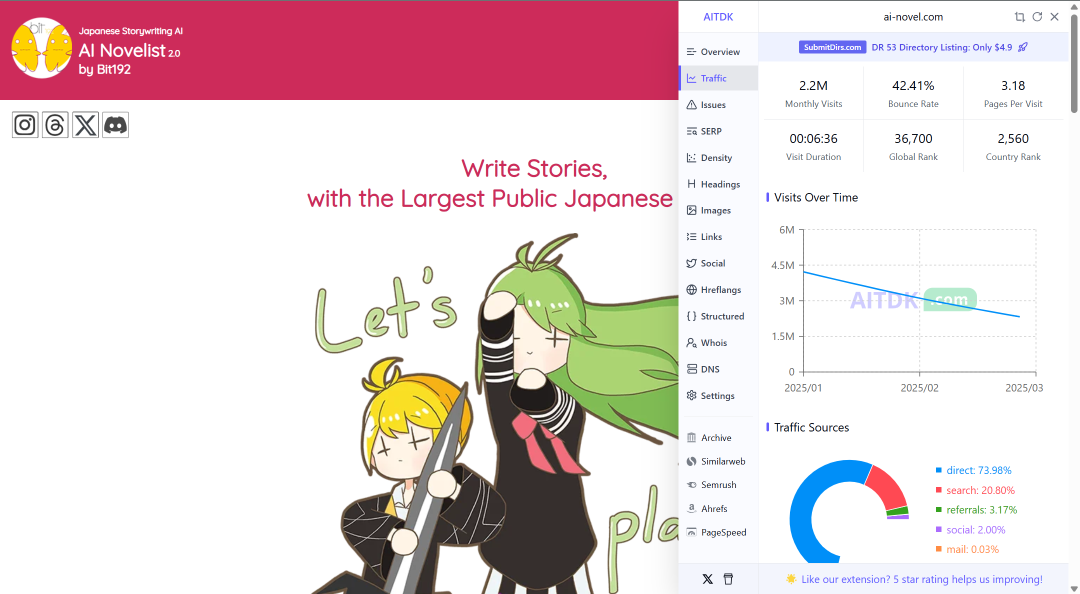Click the screenshot crop icon in AITDK header
The image size is (1080, 594).
click(1019, 17)
